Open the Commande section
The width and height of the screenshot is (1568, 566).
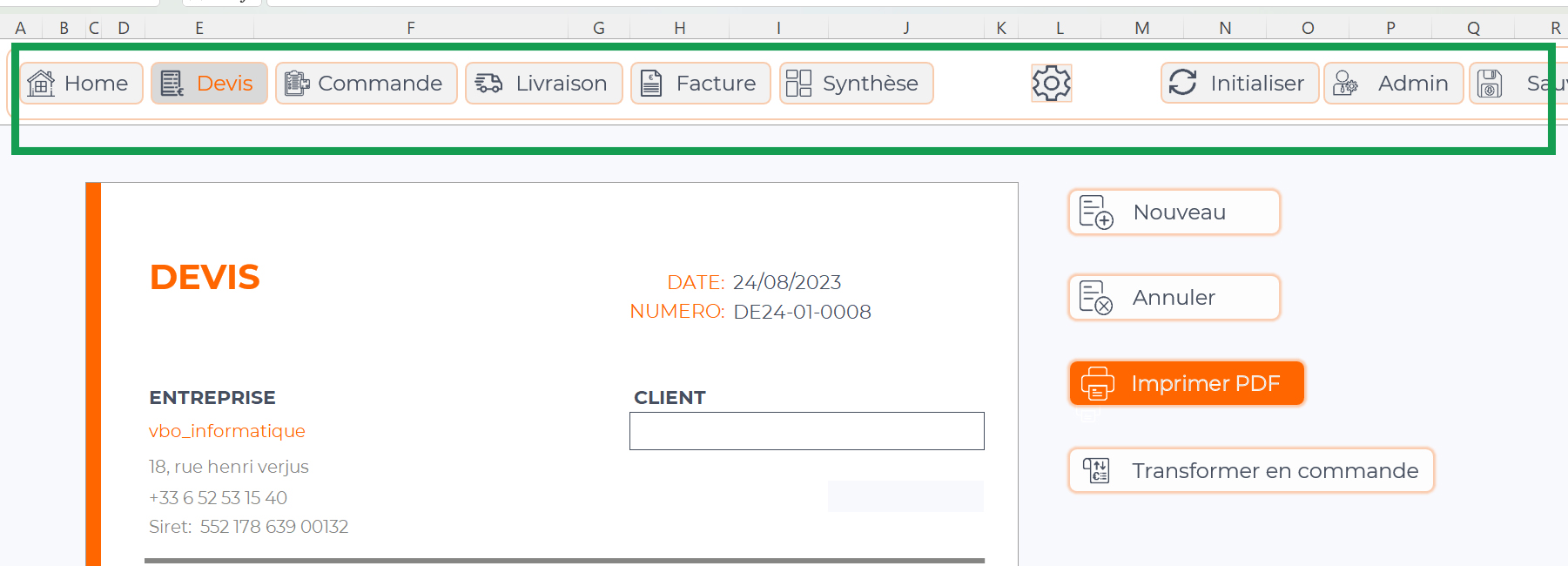coord(367,84)
